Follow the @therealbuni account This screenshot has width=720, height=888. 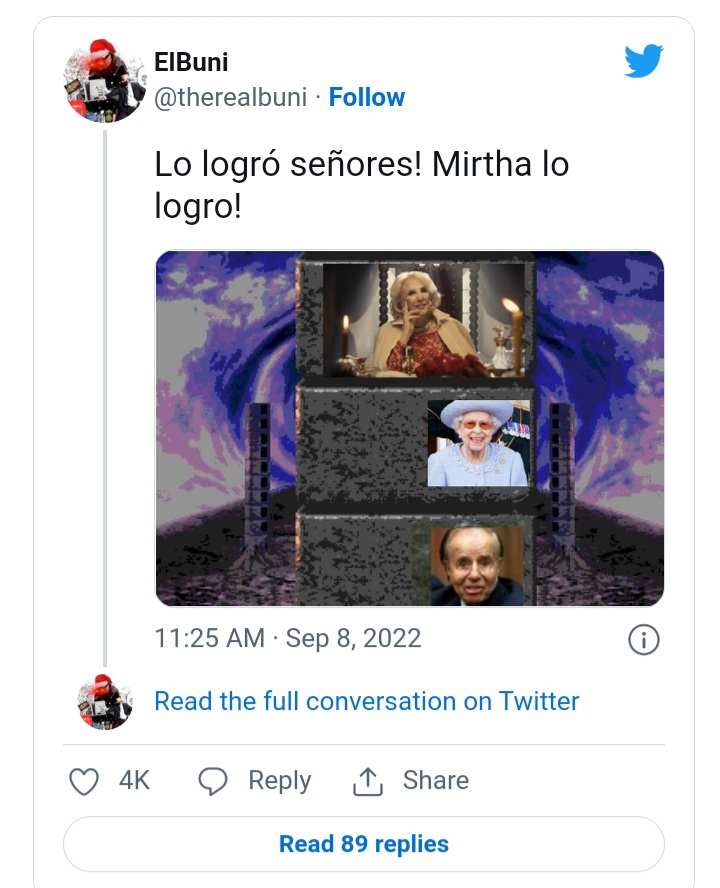pyautogui.click(x=366, y=97)
